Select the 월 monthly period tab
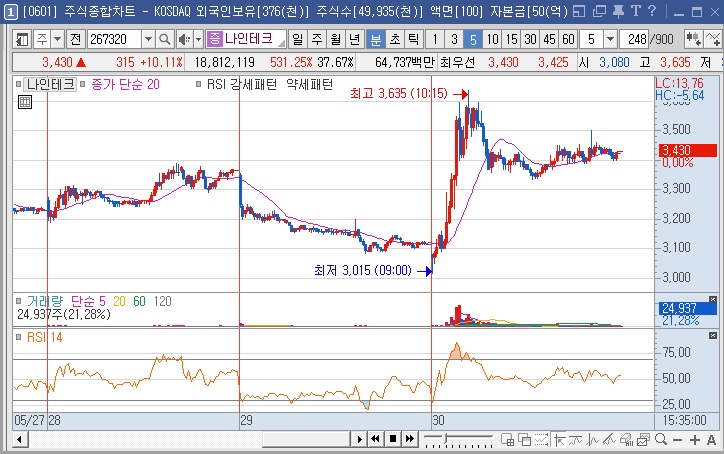 pyautogui.click(x=335, y=40)
